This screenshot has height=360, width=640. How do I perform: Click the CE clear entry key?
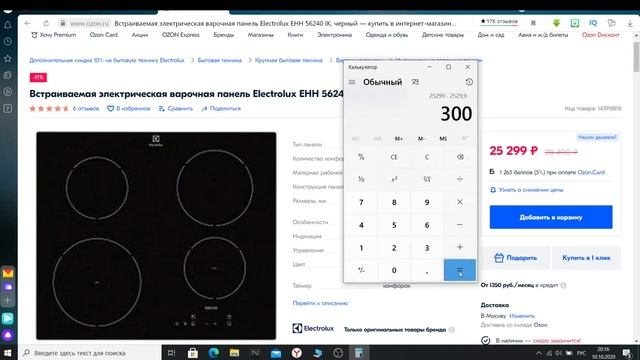[x=394, y=157]
